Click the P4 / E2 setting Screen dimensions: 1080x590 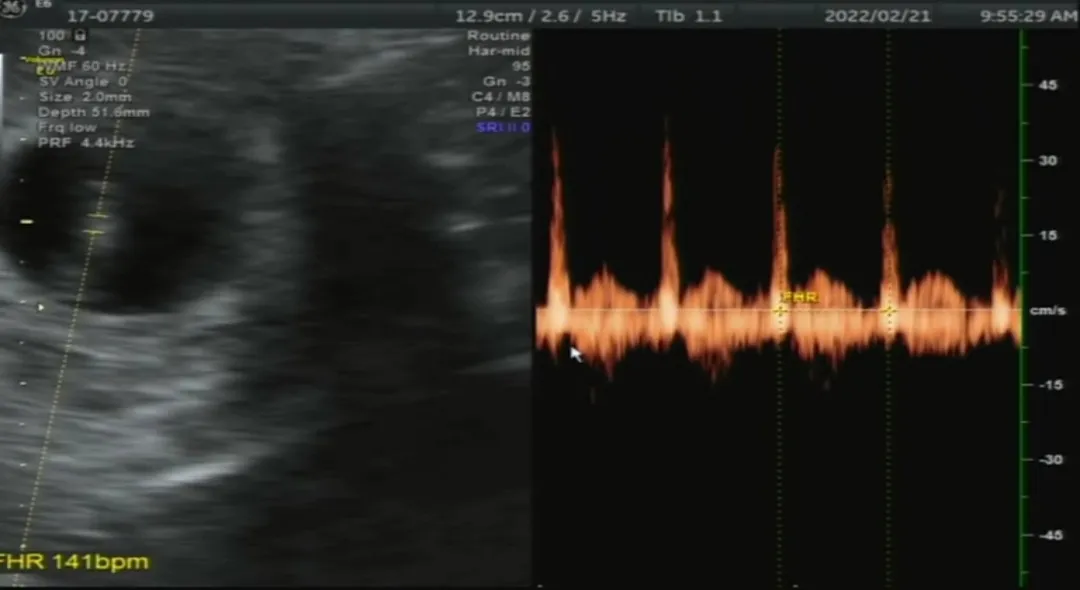click(x=503, y=112)
